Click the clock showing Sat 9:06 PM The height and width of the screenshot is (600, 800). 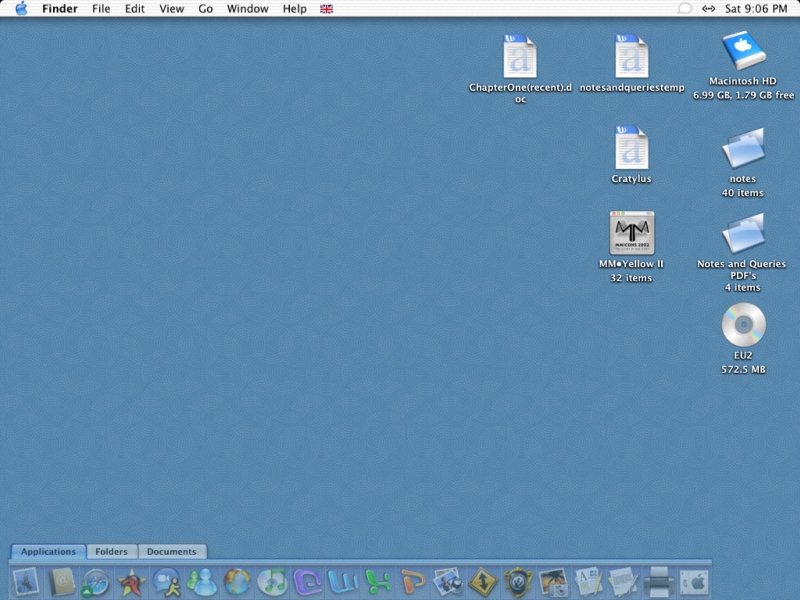756,9
